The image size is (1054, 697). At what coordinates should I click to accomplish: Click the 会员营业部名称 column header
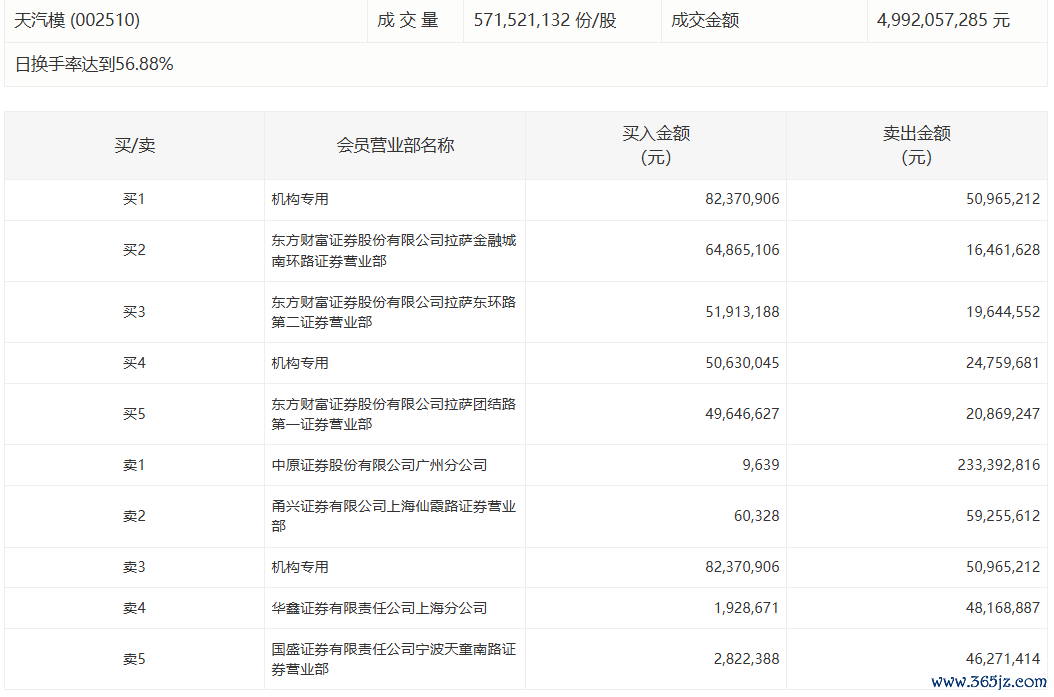[x=395, y=146]
